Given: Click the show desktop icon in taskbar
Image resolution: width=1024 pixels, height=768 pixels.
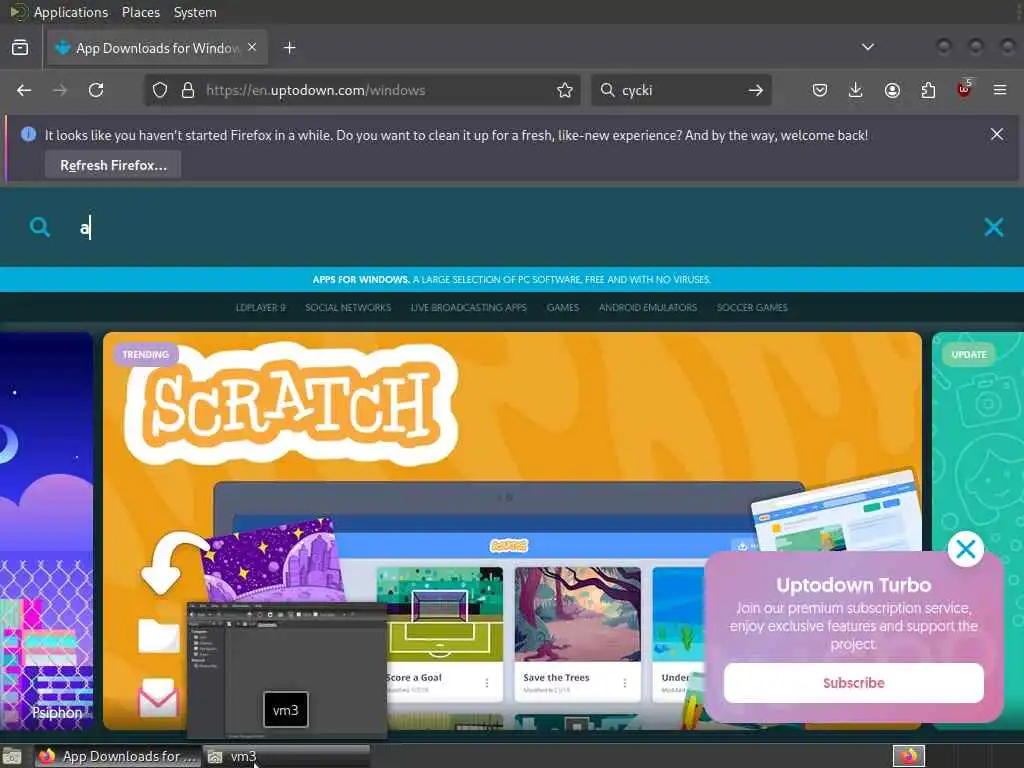Looking at the screenshot, I should [12, 756].
